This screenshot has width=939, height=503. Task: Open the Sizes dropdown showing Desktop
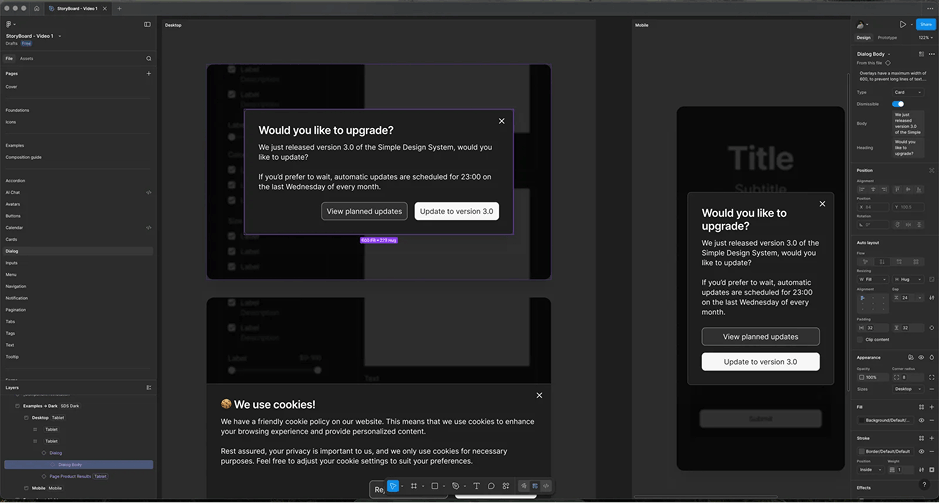pos(908,389)
